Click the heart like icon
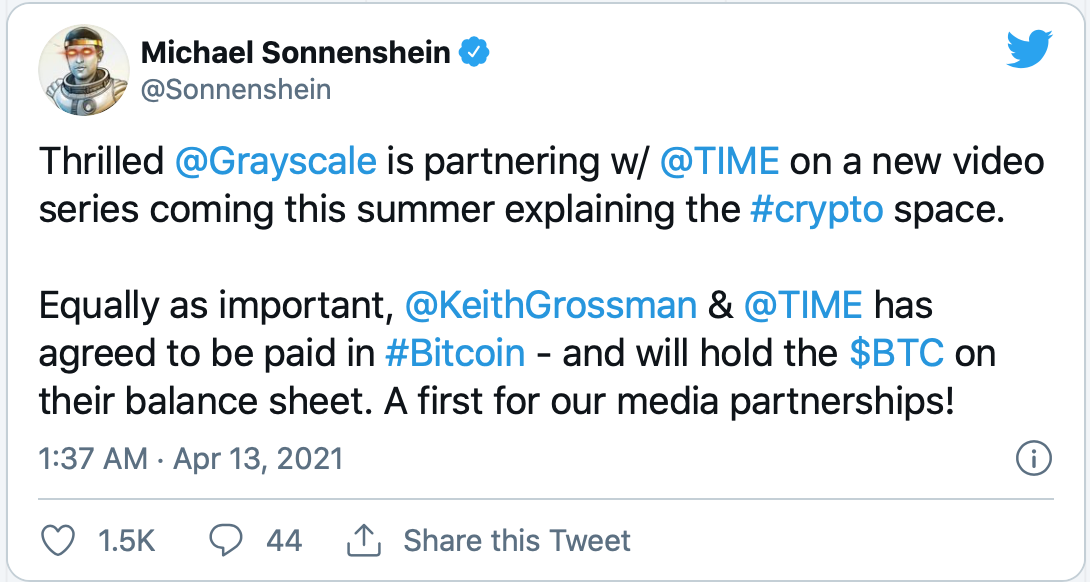This screenshot has width=1090, height=582. click(x=62, y=541)
